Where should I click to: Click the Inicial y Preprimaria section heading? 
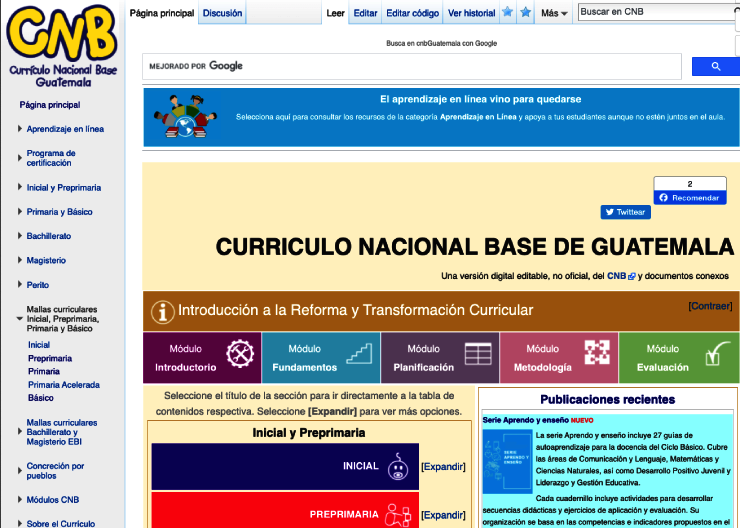tap(309, 433)
